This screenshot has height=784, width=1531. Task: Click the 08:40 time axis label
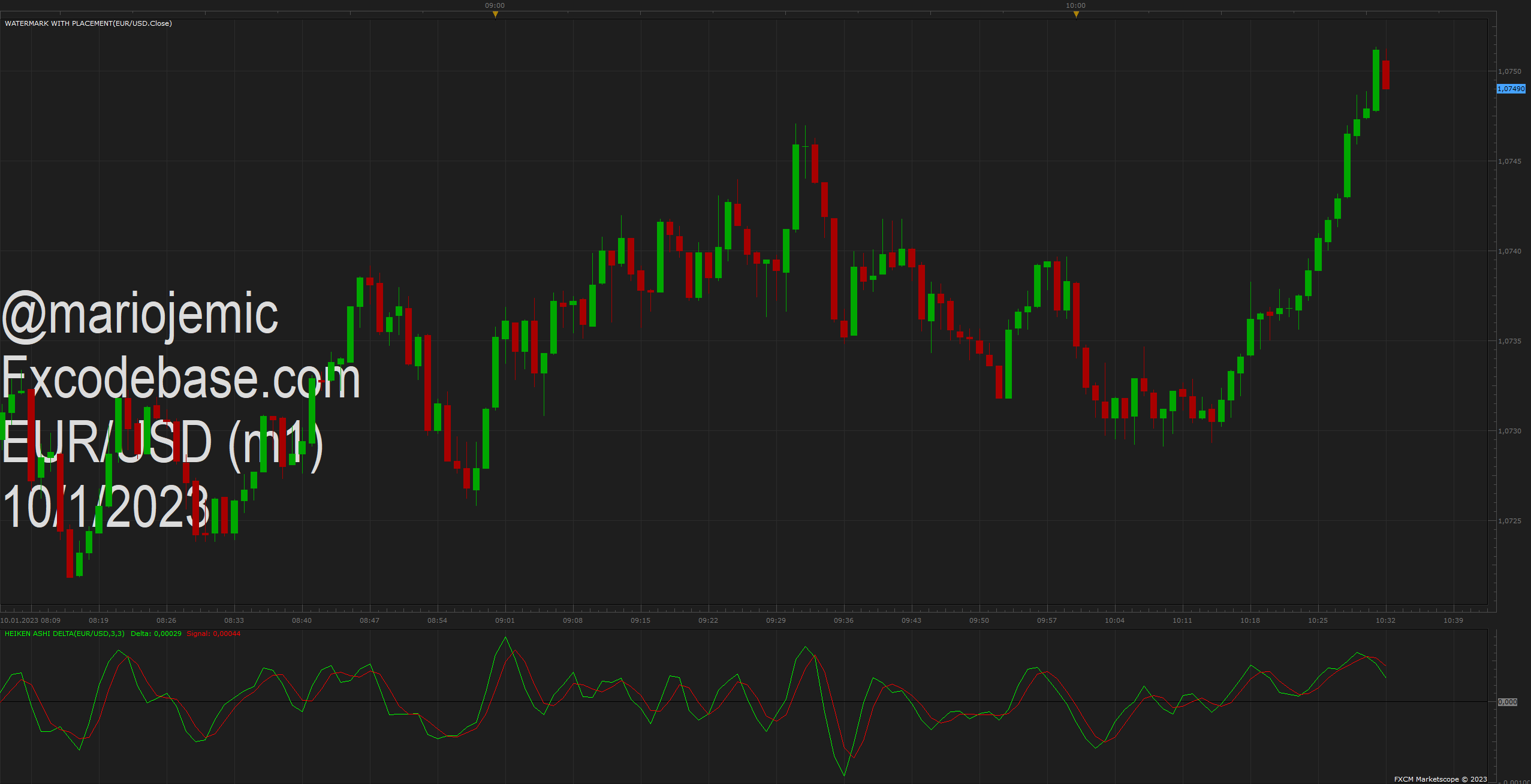tap(302, 620)
